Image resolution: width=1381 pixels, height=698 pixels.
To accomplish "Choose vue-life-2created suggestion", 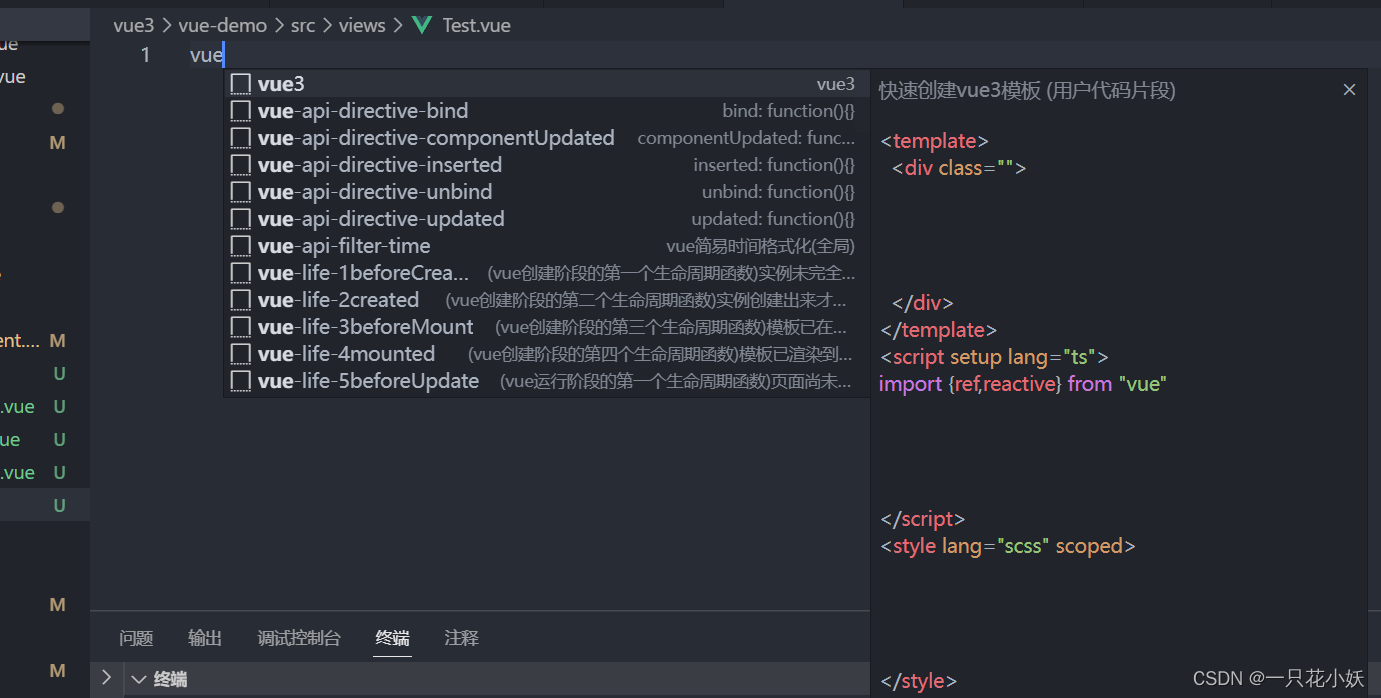I will point(546,300).
